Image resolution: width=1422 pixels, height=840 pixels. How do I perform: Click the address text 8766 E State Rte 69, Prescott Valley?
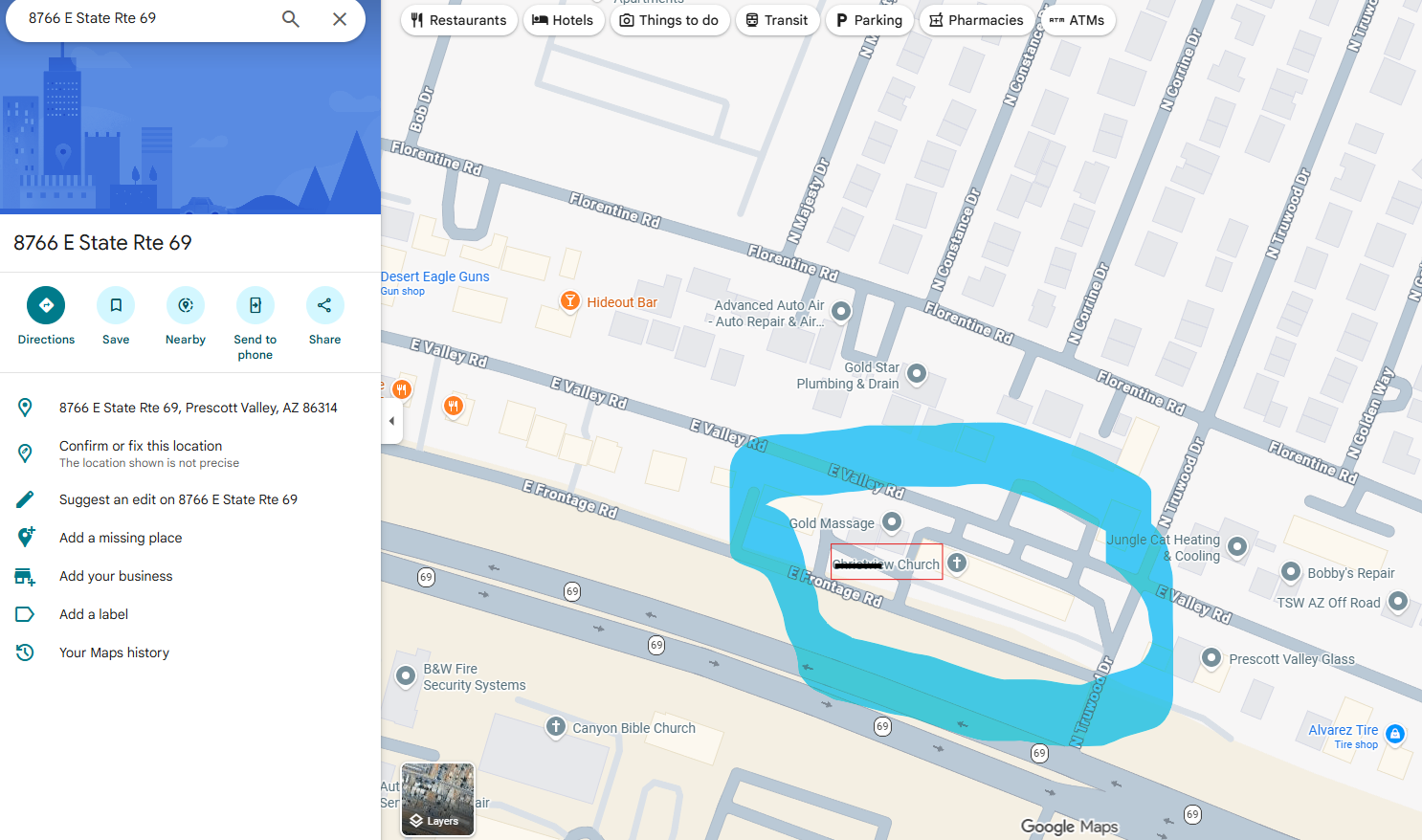tap(198, 408)
